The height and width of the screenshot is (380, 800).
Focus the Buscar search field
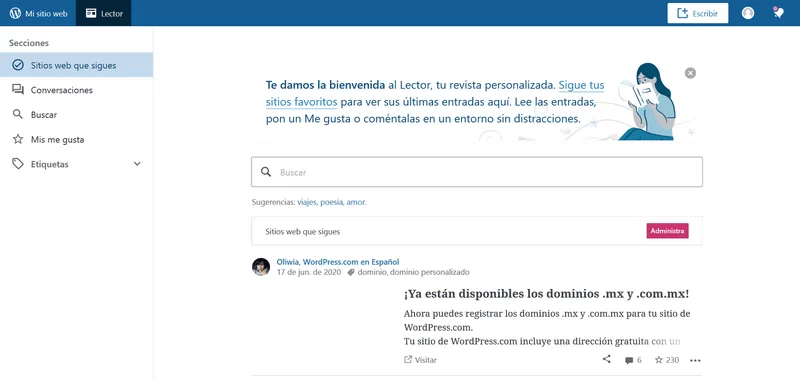pyautogui.click(x=477, y=172)
